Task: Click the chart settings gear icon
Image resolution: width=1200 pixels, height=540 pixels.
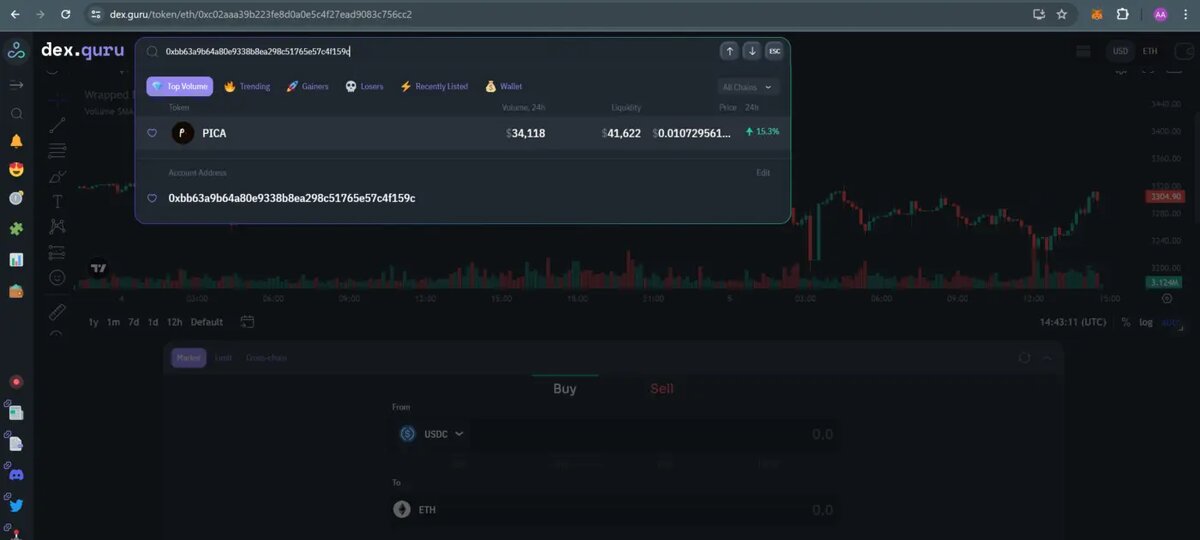Action: click(1167, 298)
